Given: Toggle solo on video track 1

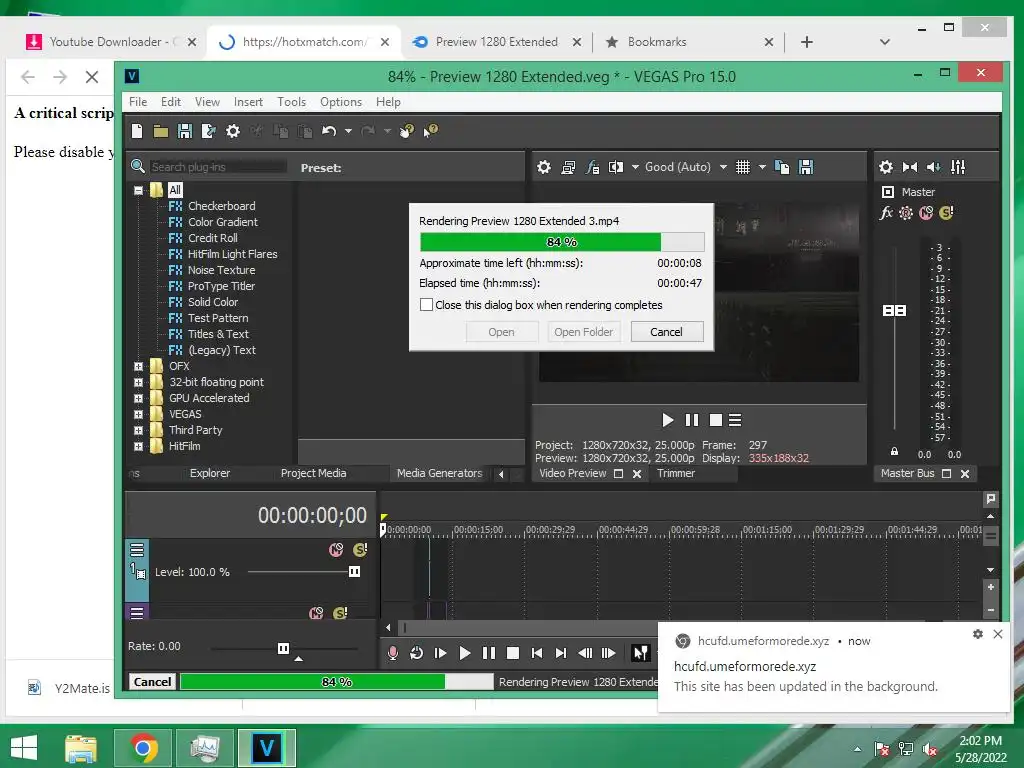Looking at the screenshot, I should click(x=360, y=550).
